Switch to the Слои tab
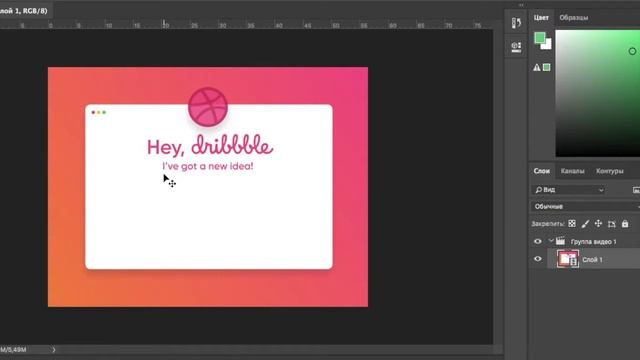This screenshot has width=640, height=360. tap(542, 171)
